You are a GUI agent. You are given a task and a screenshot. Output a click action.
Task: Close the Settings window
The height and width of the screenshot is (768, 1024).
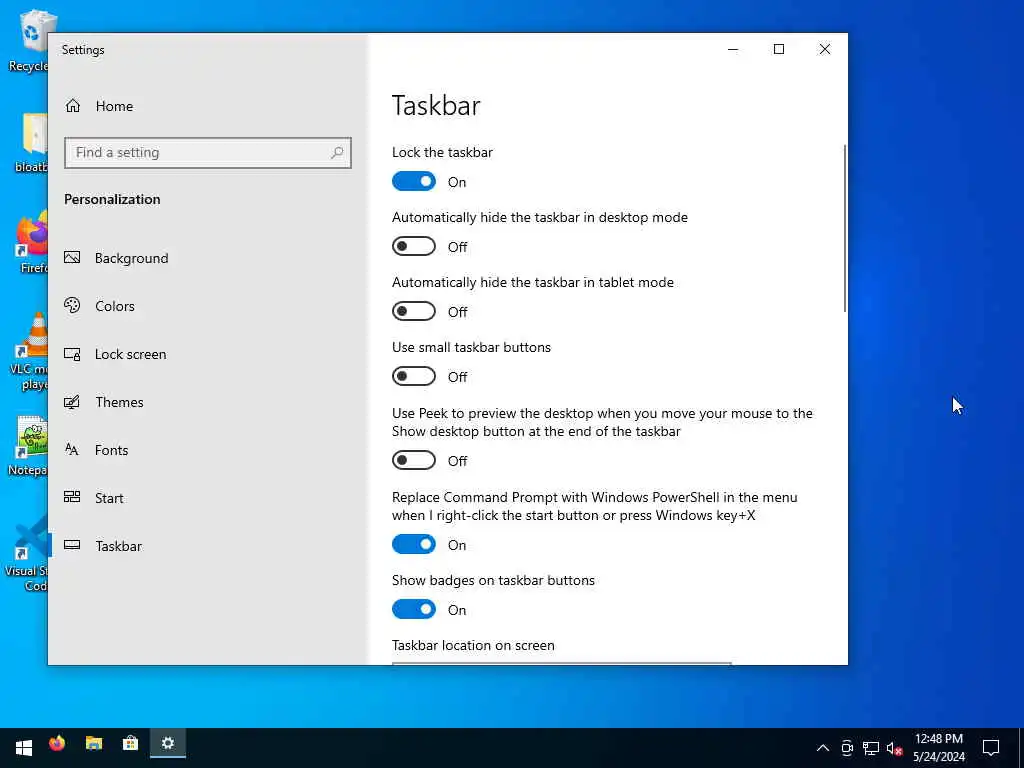pyautogui.click(x=825, y=50)
